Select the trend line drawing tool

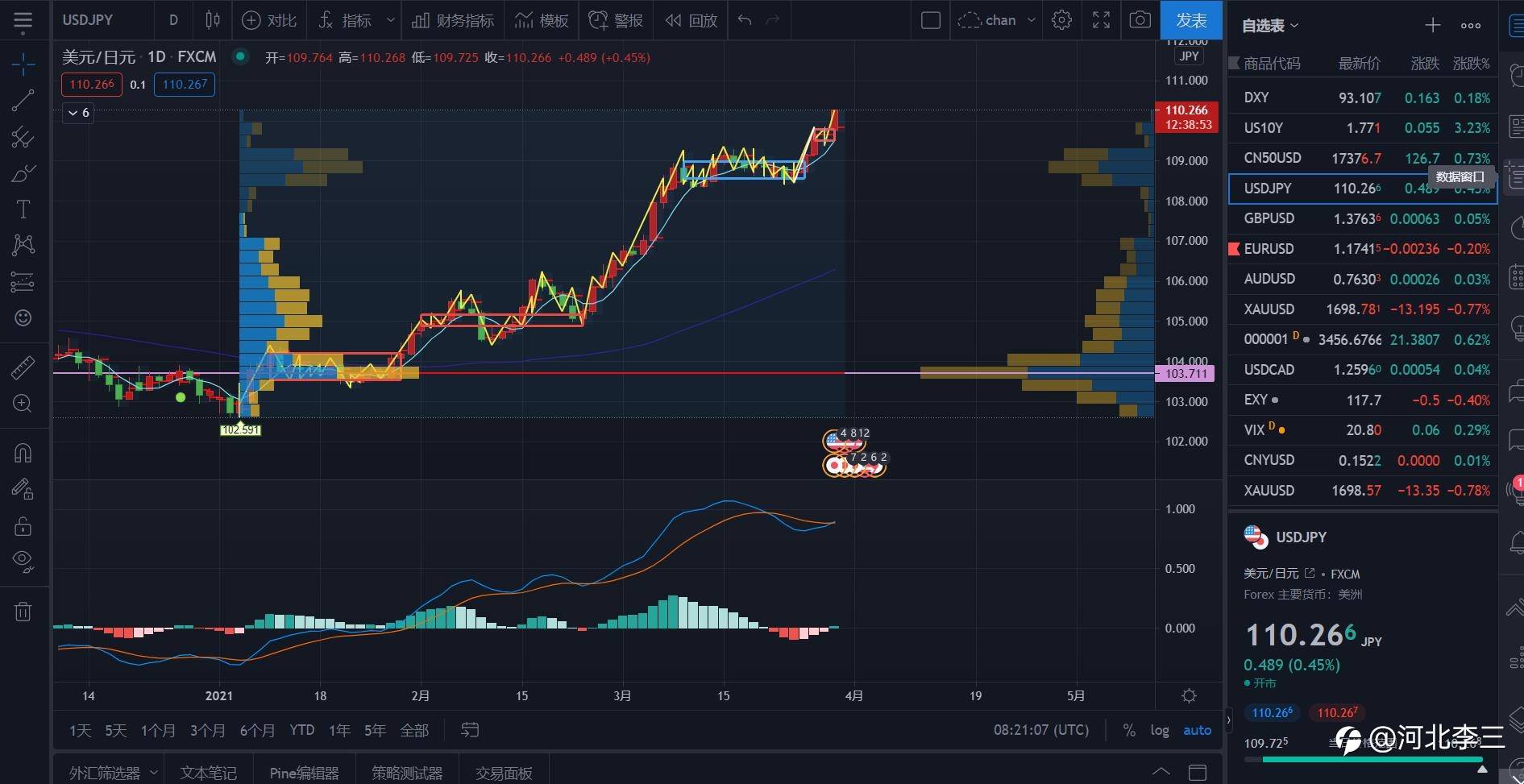coord(23,101)
